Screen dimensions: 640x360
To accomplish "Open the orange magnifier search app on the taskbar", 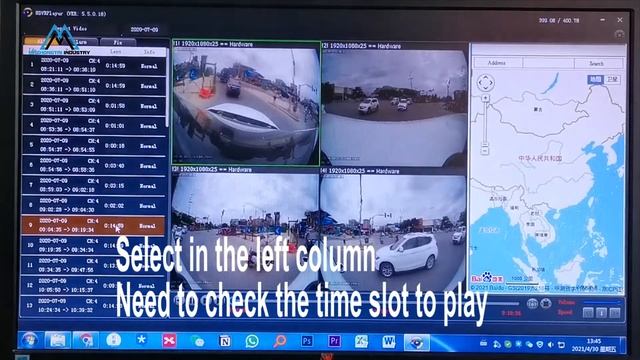I will 280,341.
